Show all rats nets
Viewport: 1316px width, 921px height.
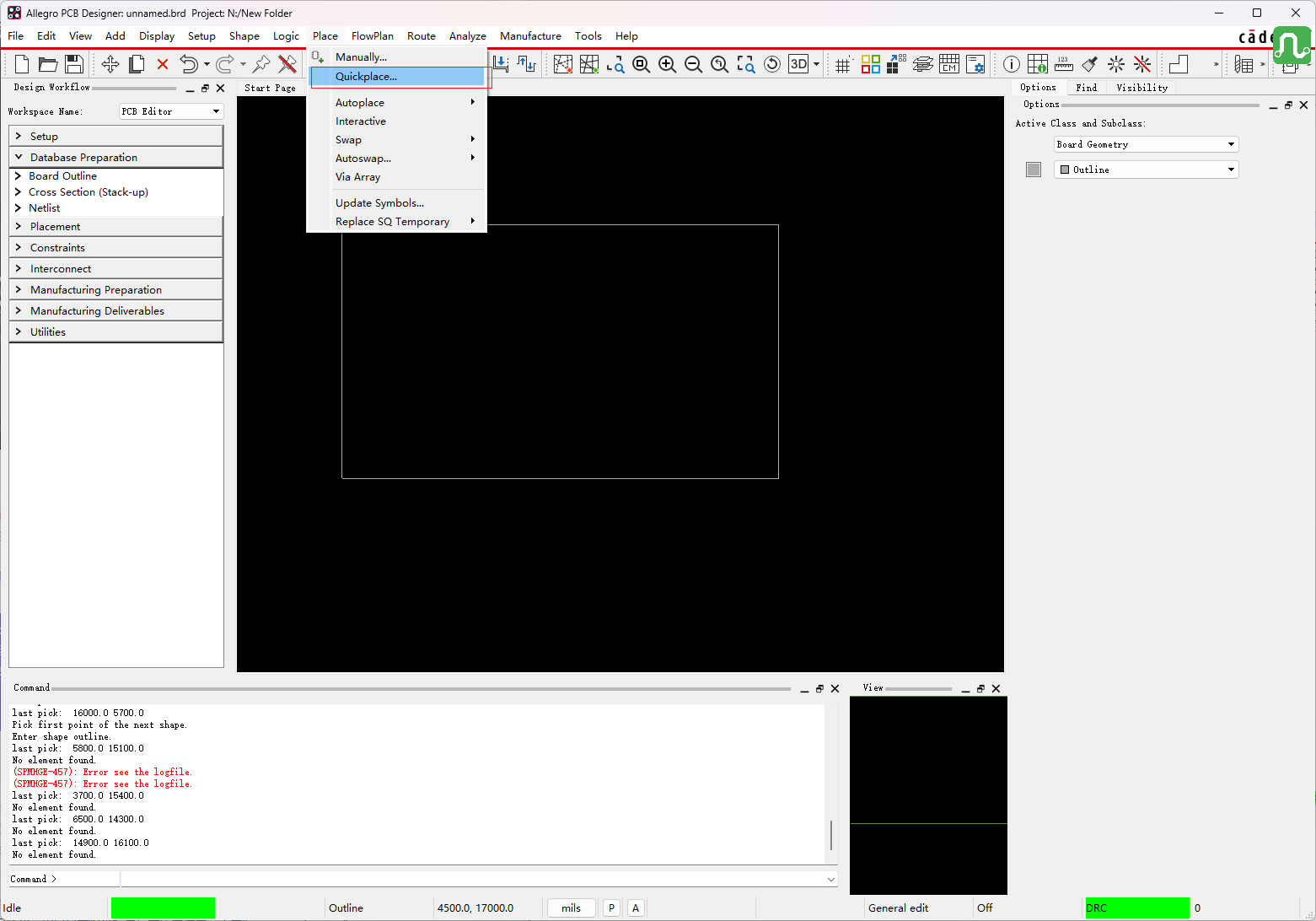tap(589, 64)
